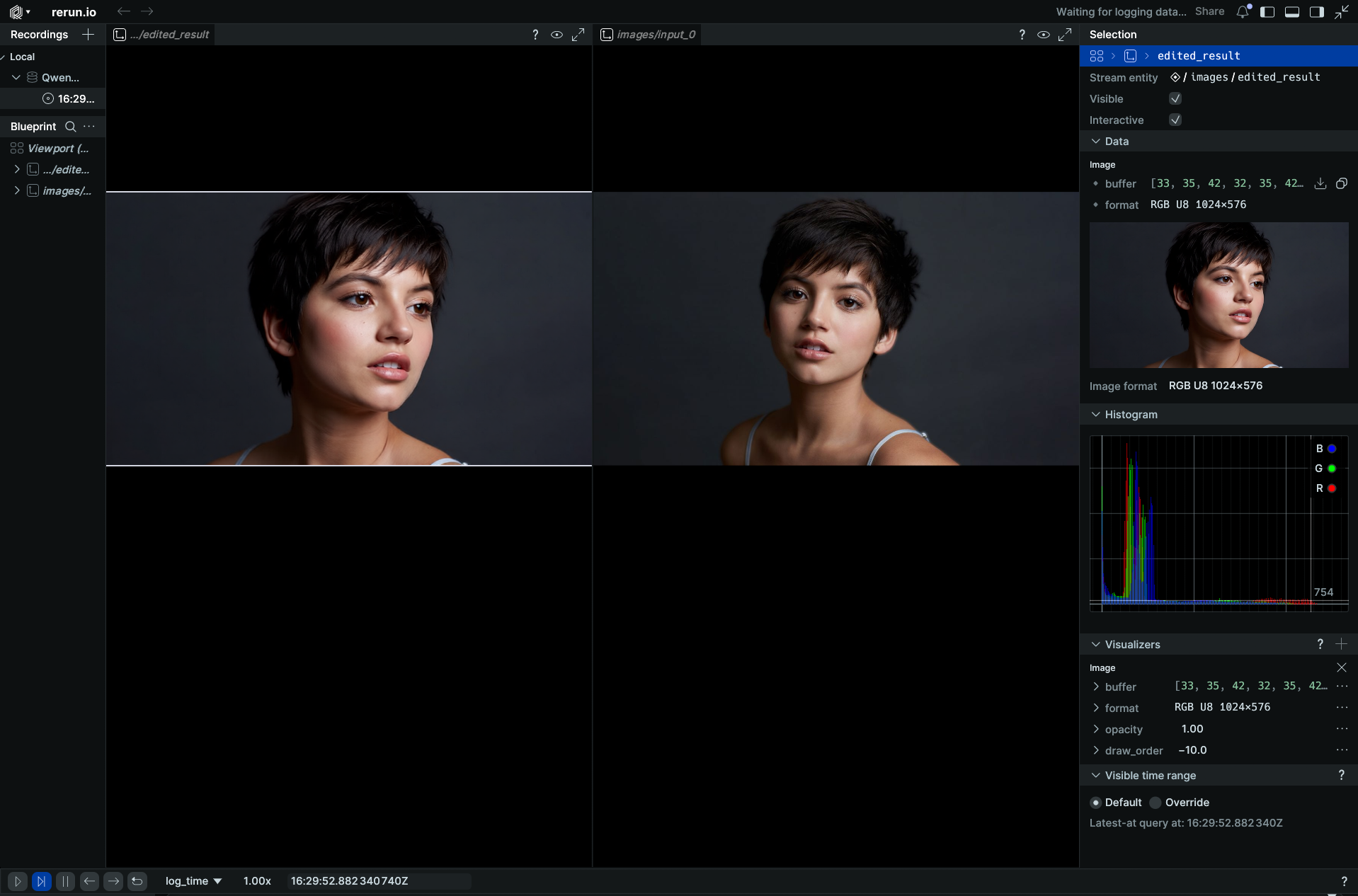This screenshot has height=896, width=1358.
Task: Copy the image buffer value
Action: [1342, 184]
